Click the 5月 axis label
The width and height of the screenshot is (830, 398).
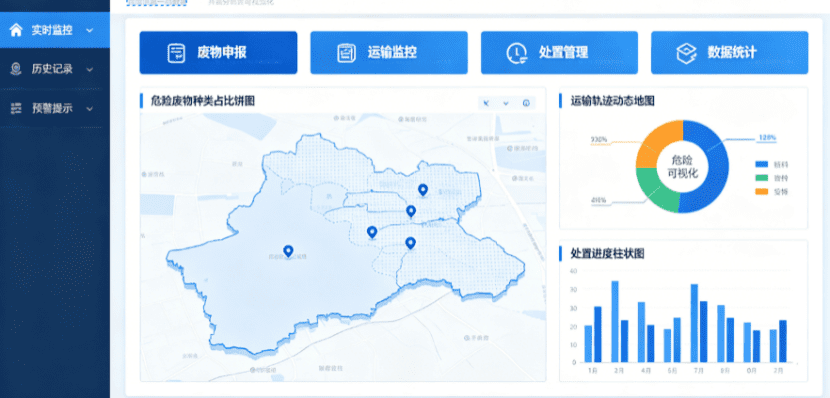point(672,370)
